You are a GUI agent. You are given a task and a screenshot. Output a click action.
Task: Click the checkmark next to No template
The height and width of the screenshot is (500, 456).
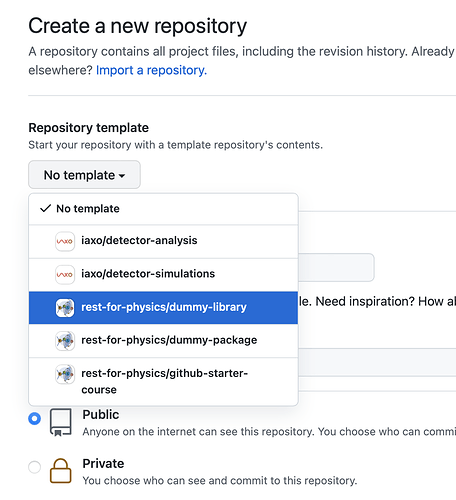[x=45, y=208]
